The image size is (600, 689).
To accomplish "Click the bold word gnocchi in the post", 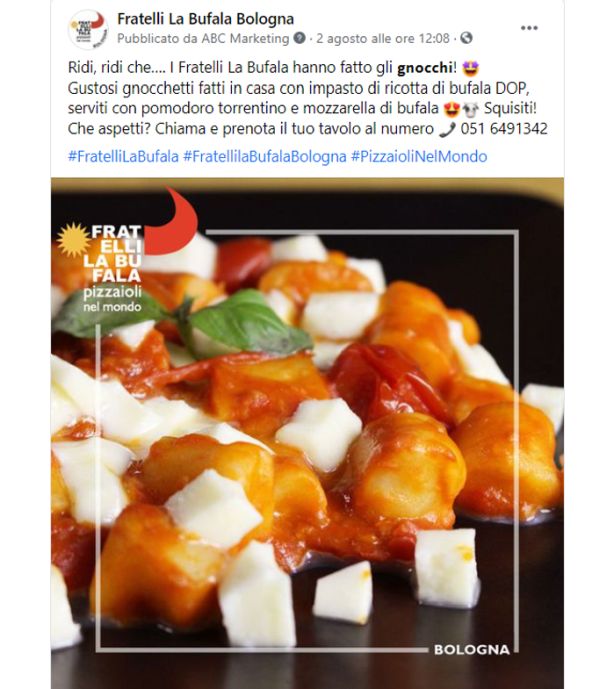I will [x=425, y=68].
